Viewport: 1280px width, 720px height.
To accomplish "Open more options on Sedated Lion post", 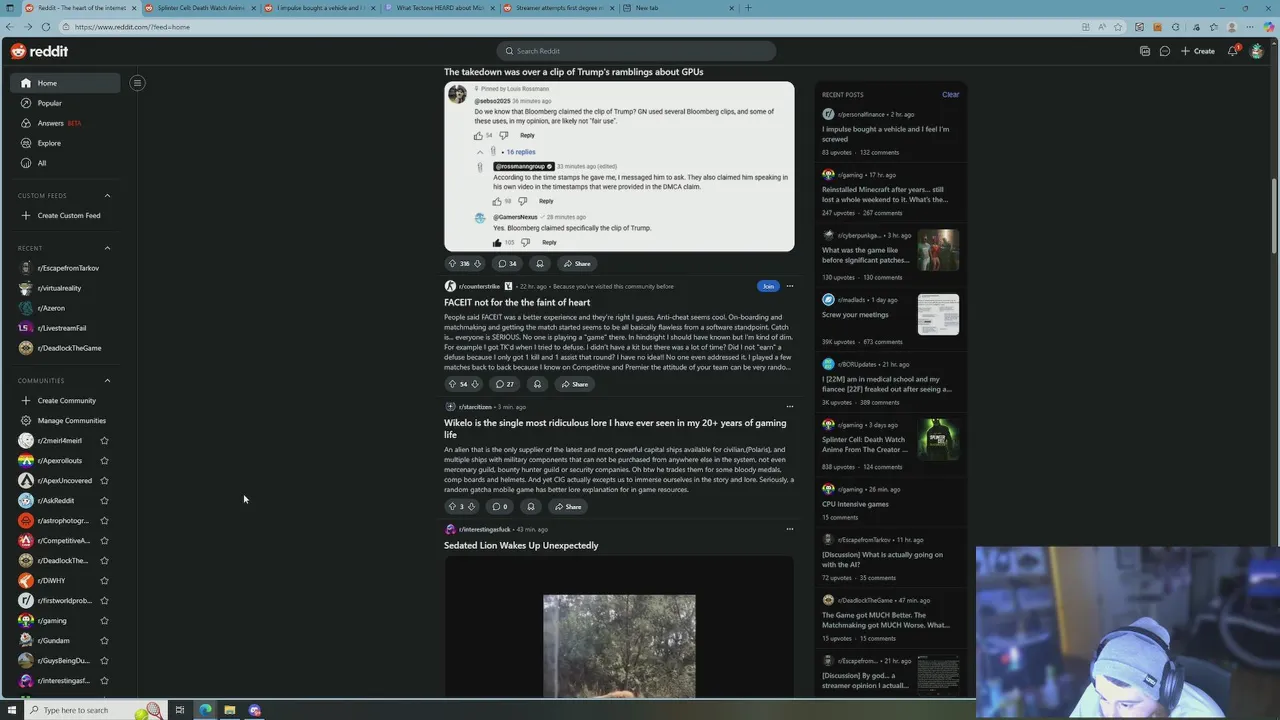I will point(789,529).
